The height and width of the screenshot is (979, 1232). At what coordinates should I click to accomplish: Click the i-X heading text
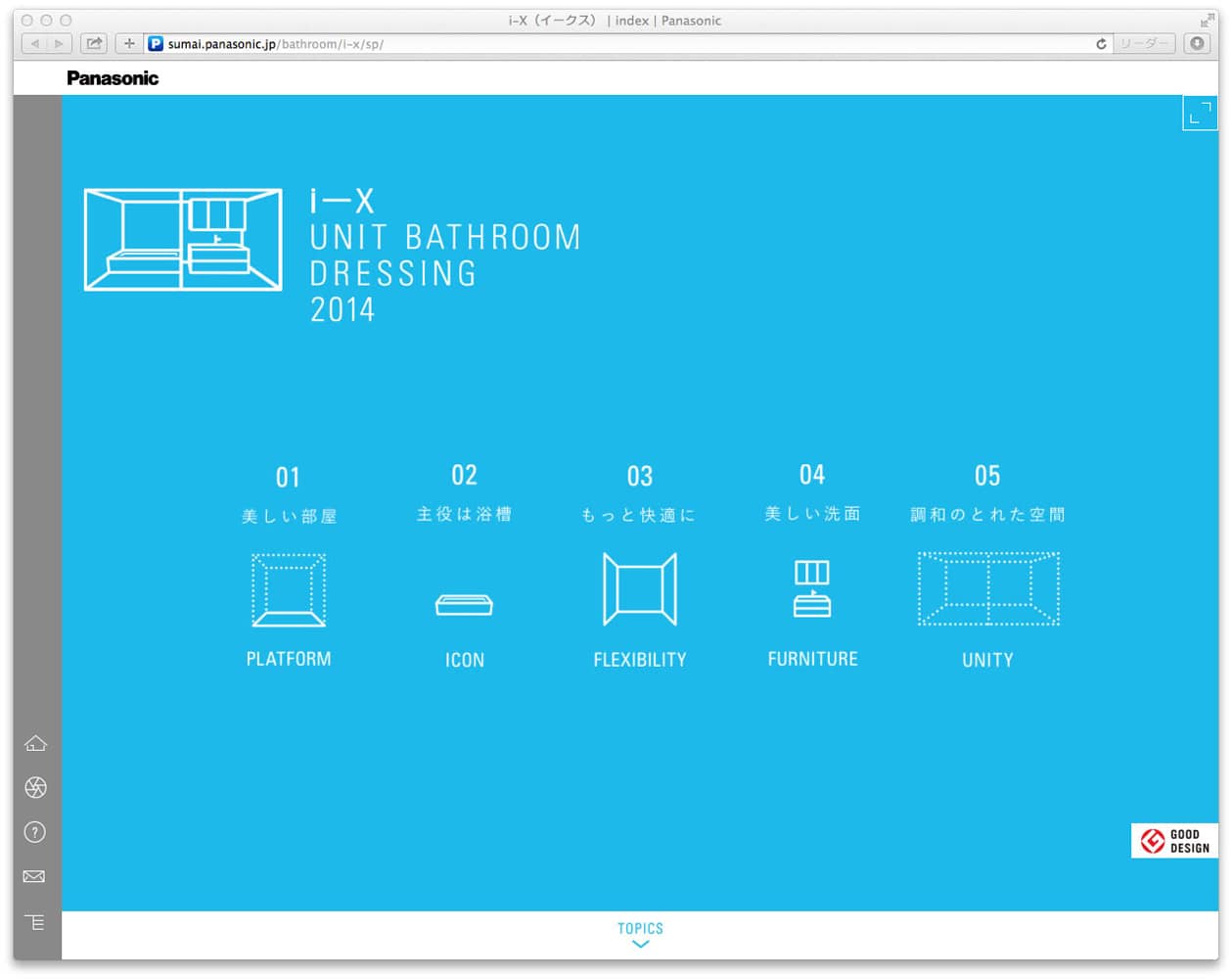pyautogui.click(x=342, y=202)
